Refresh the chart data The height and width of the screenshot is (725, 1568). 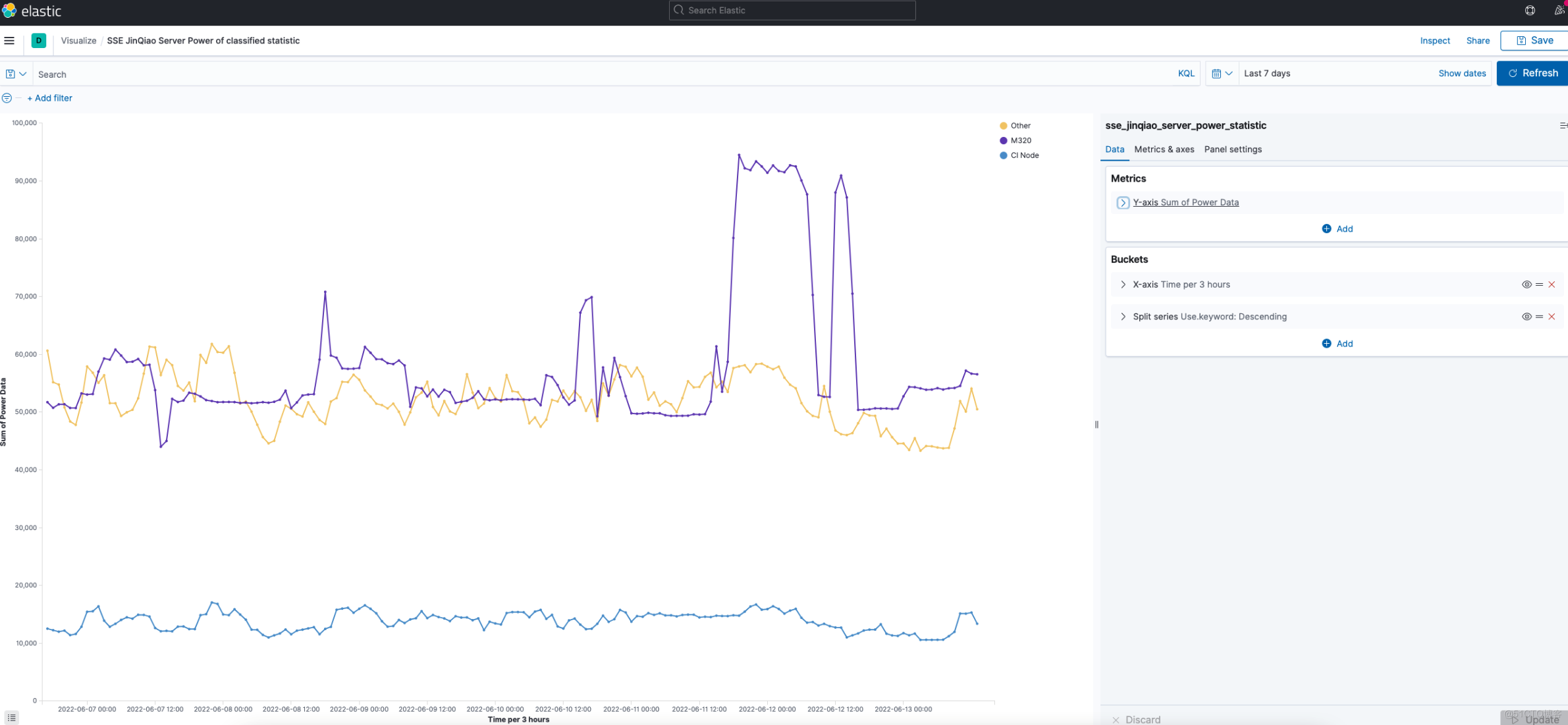(1532, 73)
